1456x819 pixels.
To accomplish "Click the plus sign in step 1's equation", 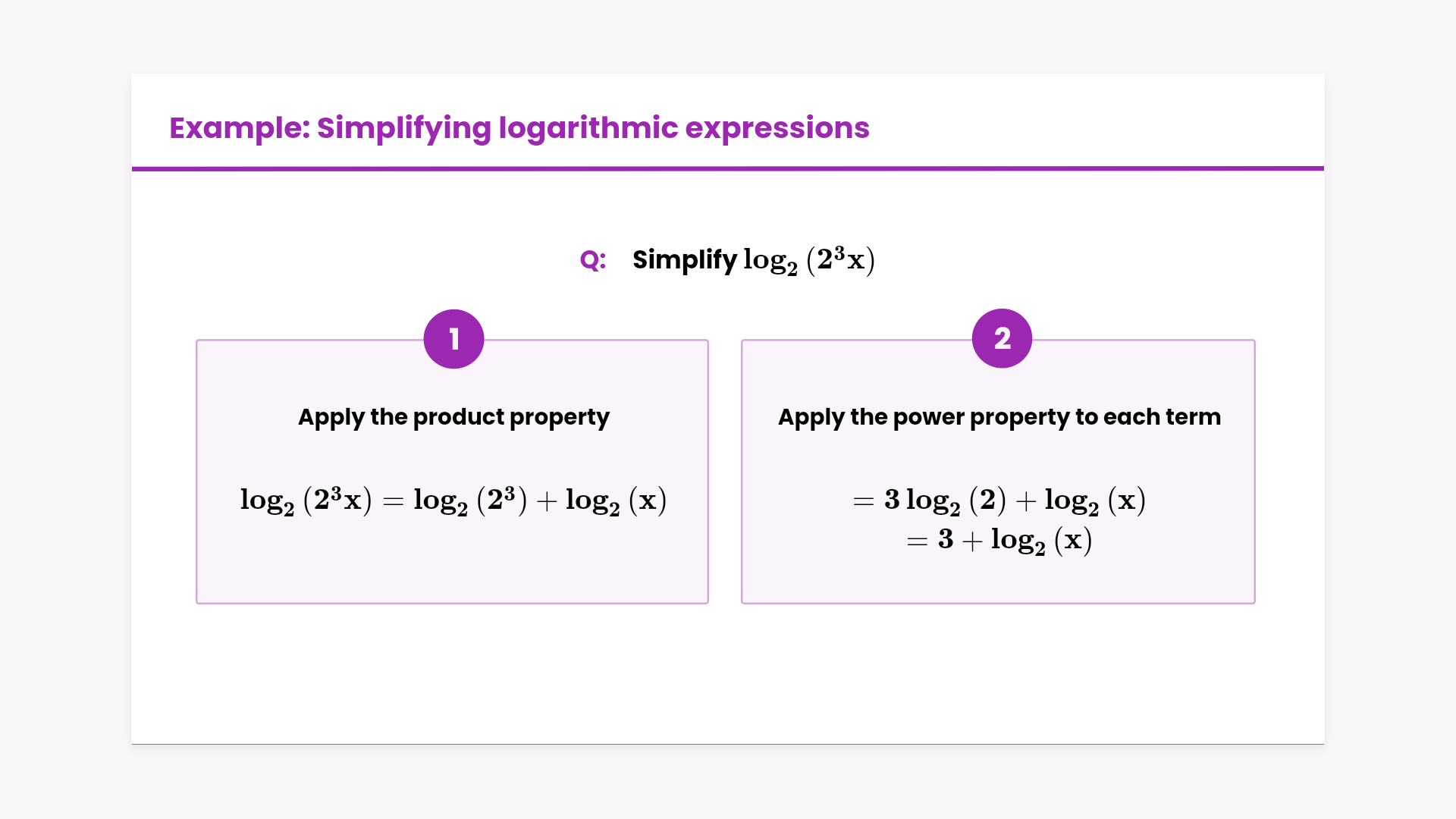I will pyautogui.click(x=546, y=502).
